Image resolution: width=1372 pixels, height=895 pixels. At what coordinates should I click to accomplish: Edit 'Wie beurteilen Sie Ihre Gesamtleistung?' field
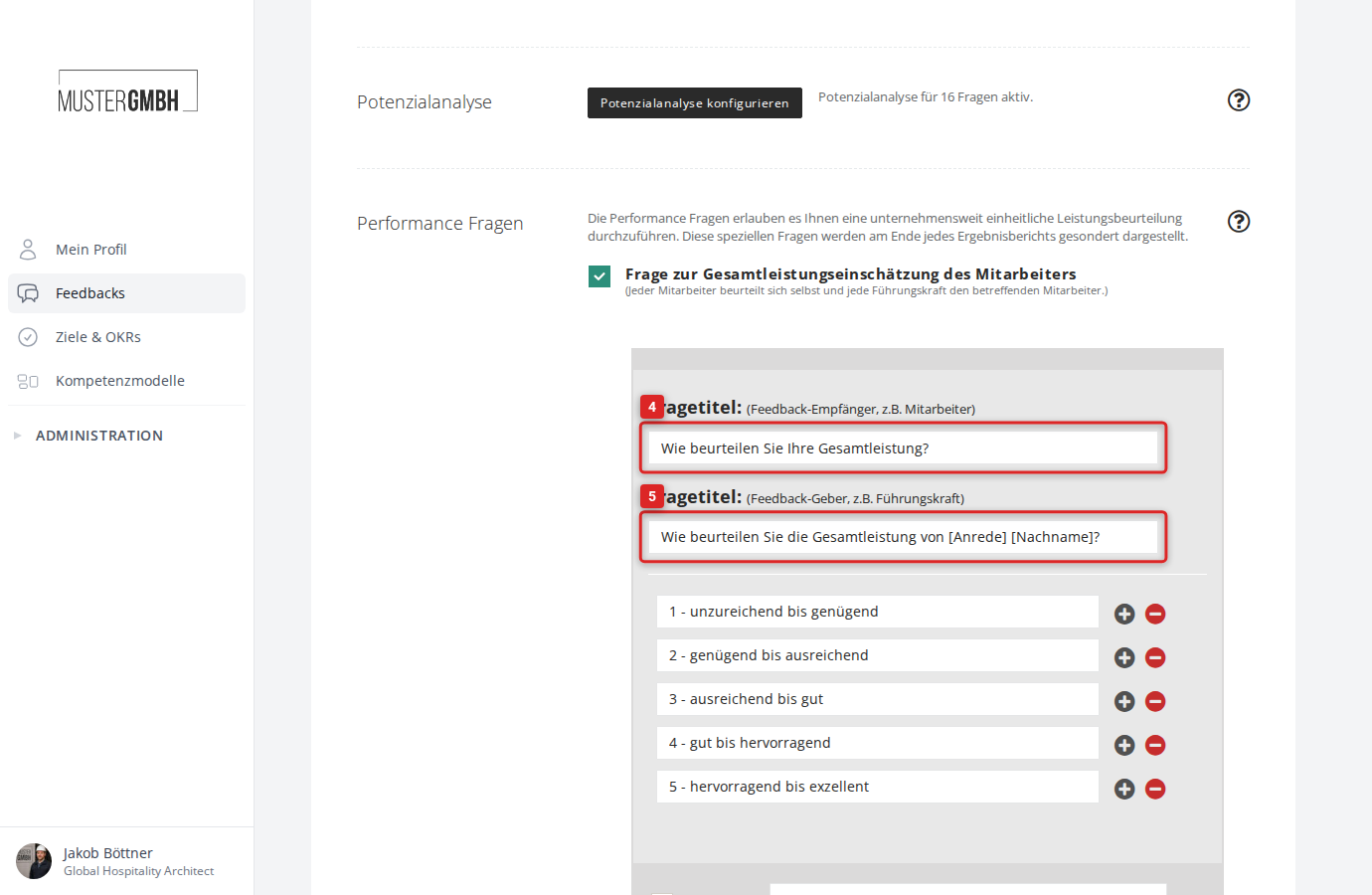coord(903,448)
